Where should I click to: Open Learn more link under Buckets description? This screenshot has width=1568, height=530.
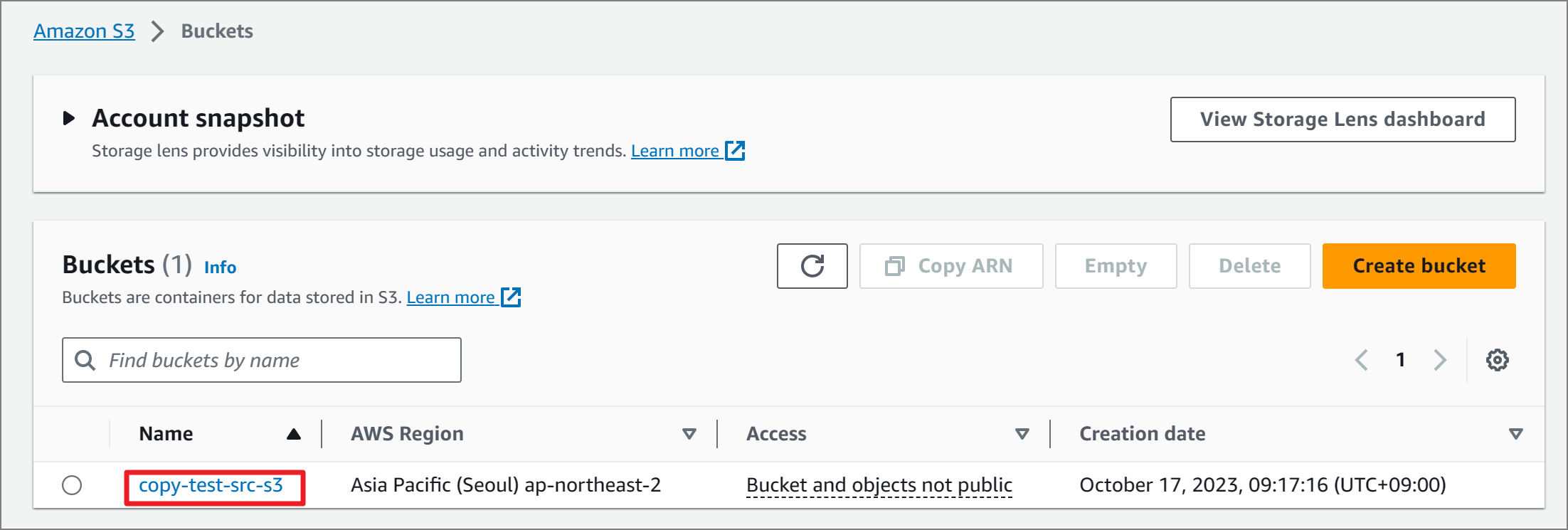[x=450, y=297]
